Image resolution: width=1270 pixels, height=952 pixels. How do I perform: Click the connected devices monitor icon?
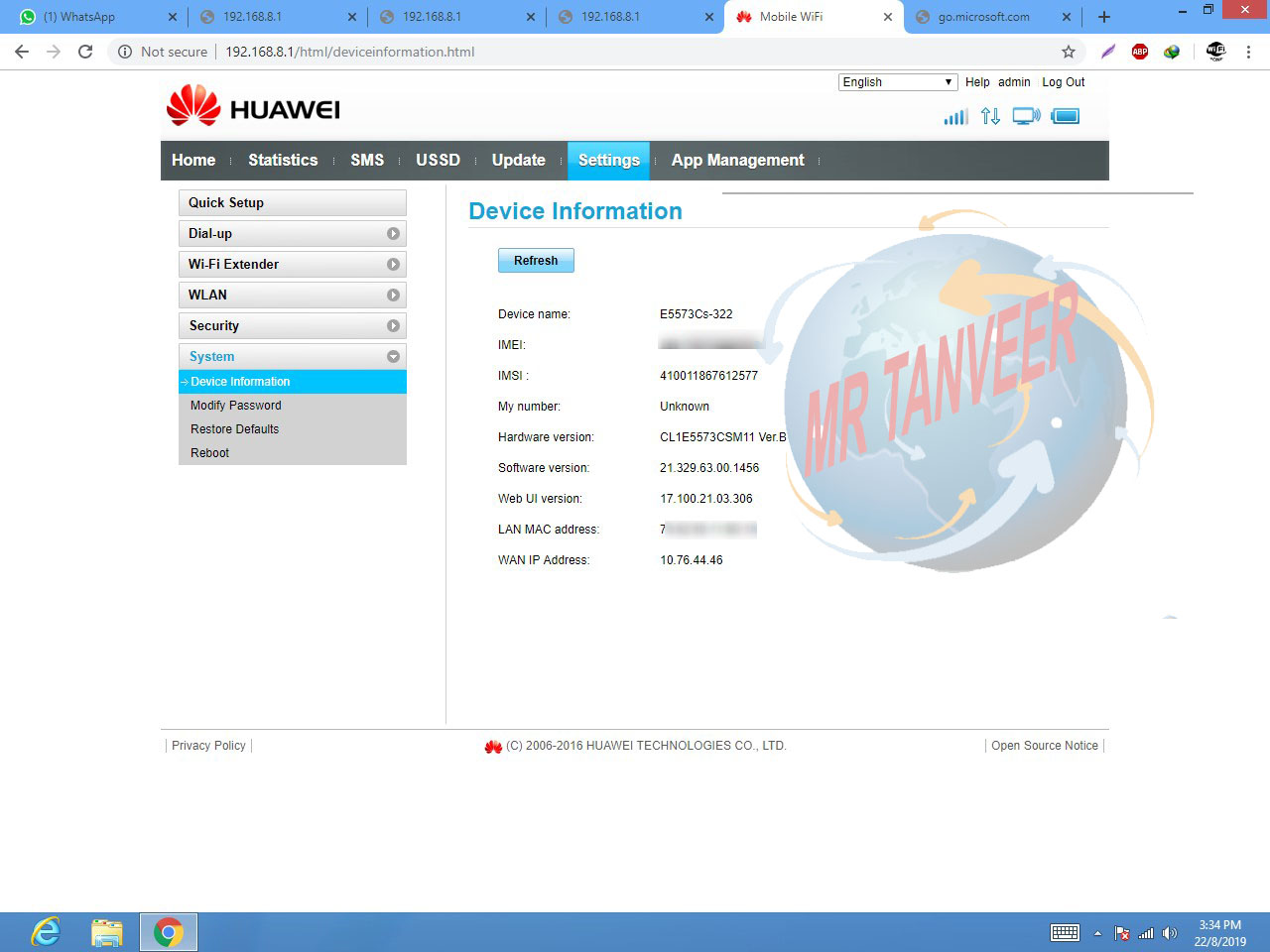(1026, 116)
